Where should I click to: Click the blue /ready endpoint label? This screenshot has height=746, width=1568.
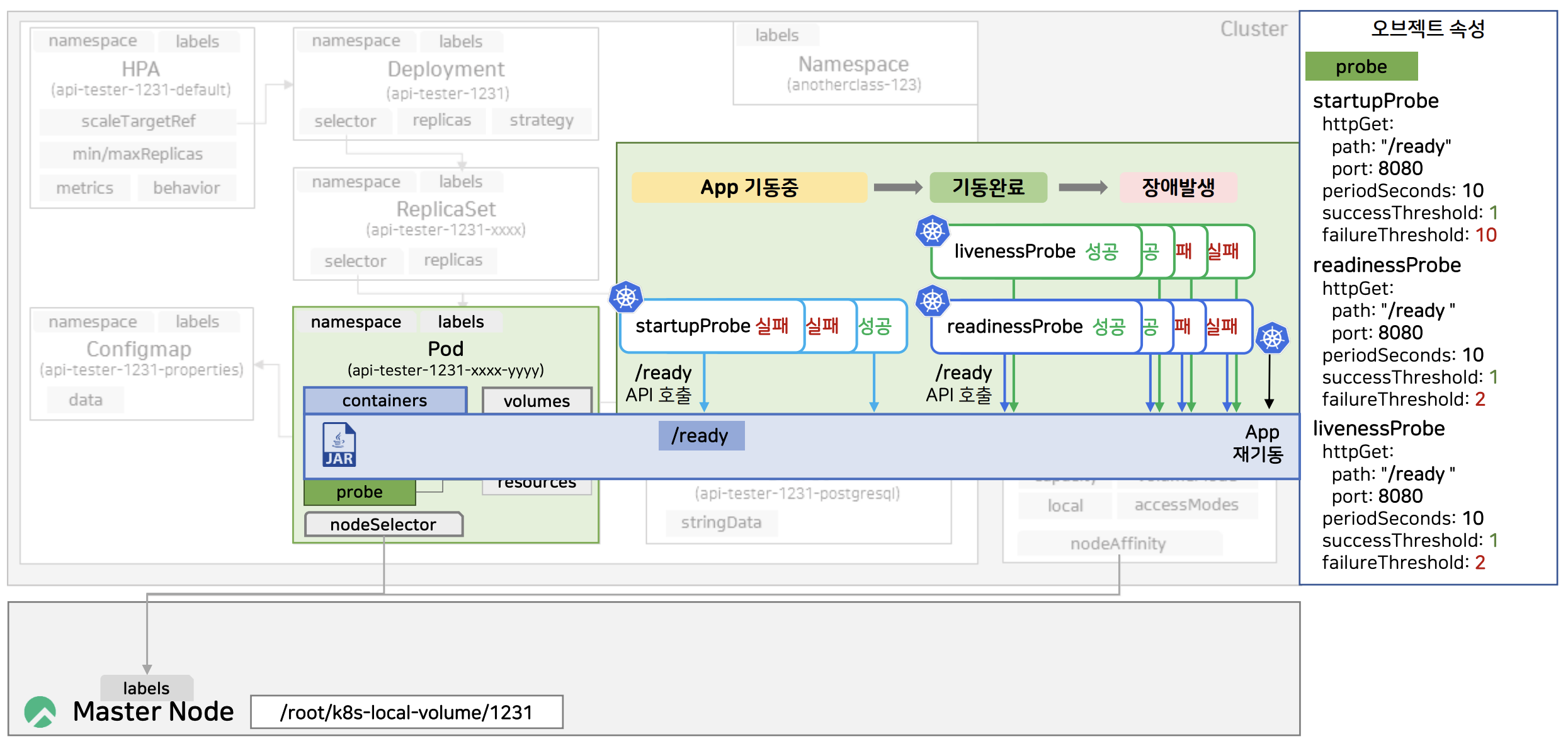point(701,435)
